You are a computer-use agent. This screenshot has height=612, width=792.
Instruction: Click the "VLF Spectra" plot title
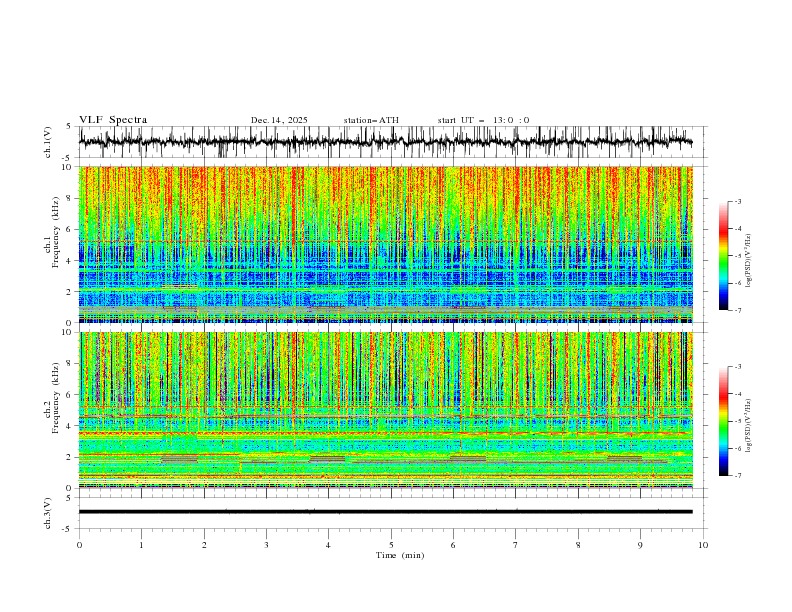(x=113, y=120)
